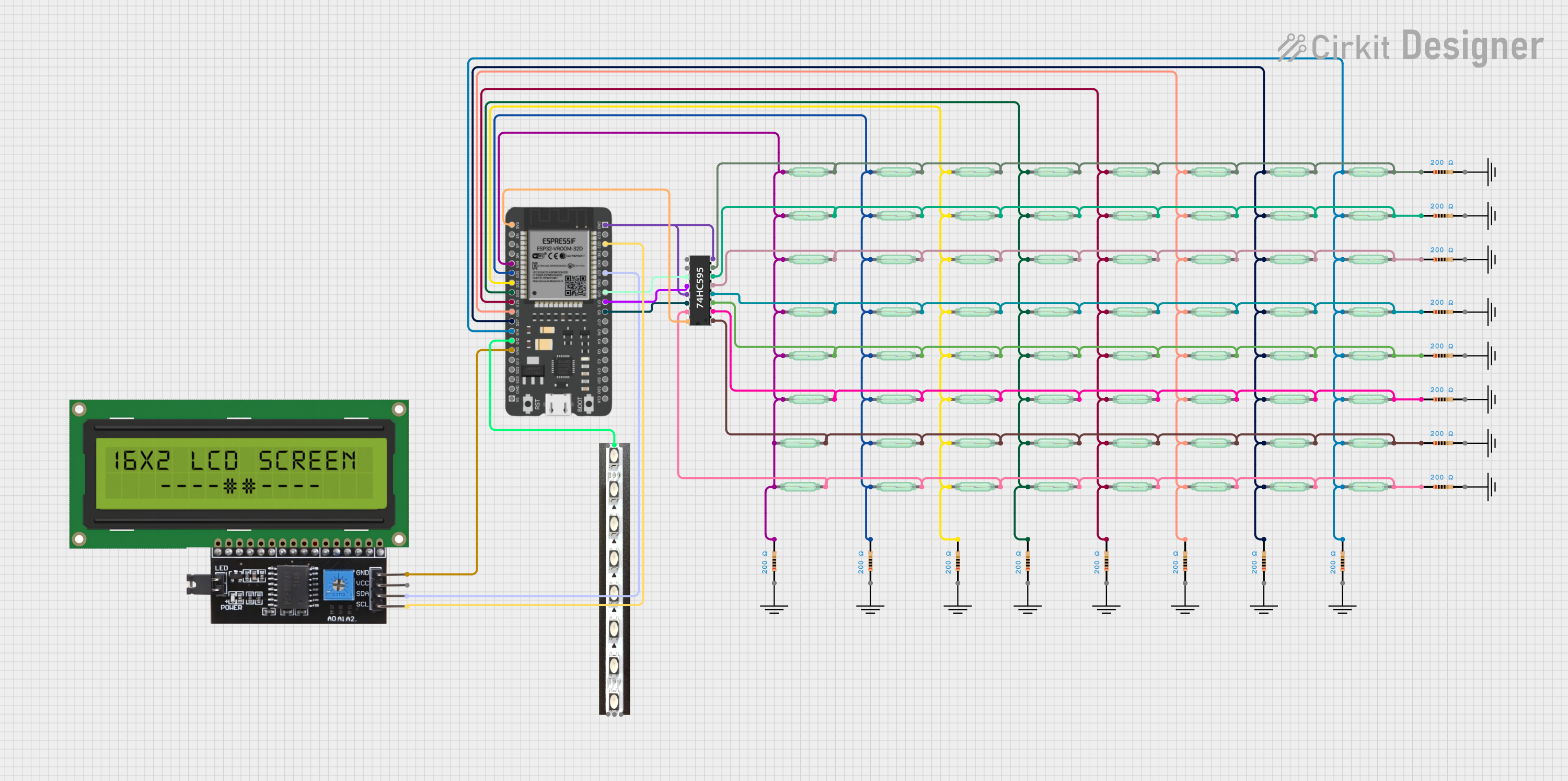Screen dimensions: 1568x781
Task: Adjust the blue contrast potentiometer
Action: [340, 585]
